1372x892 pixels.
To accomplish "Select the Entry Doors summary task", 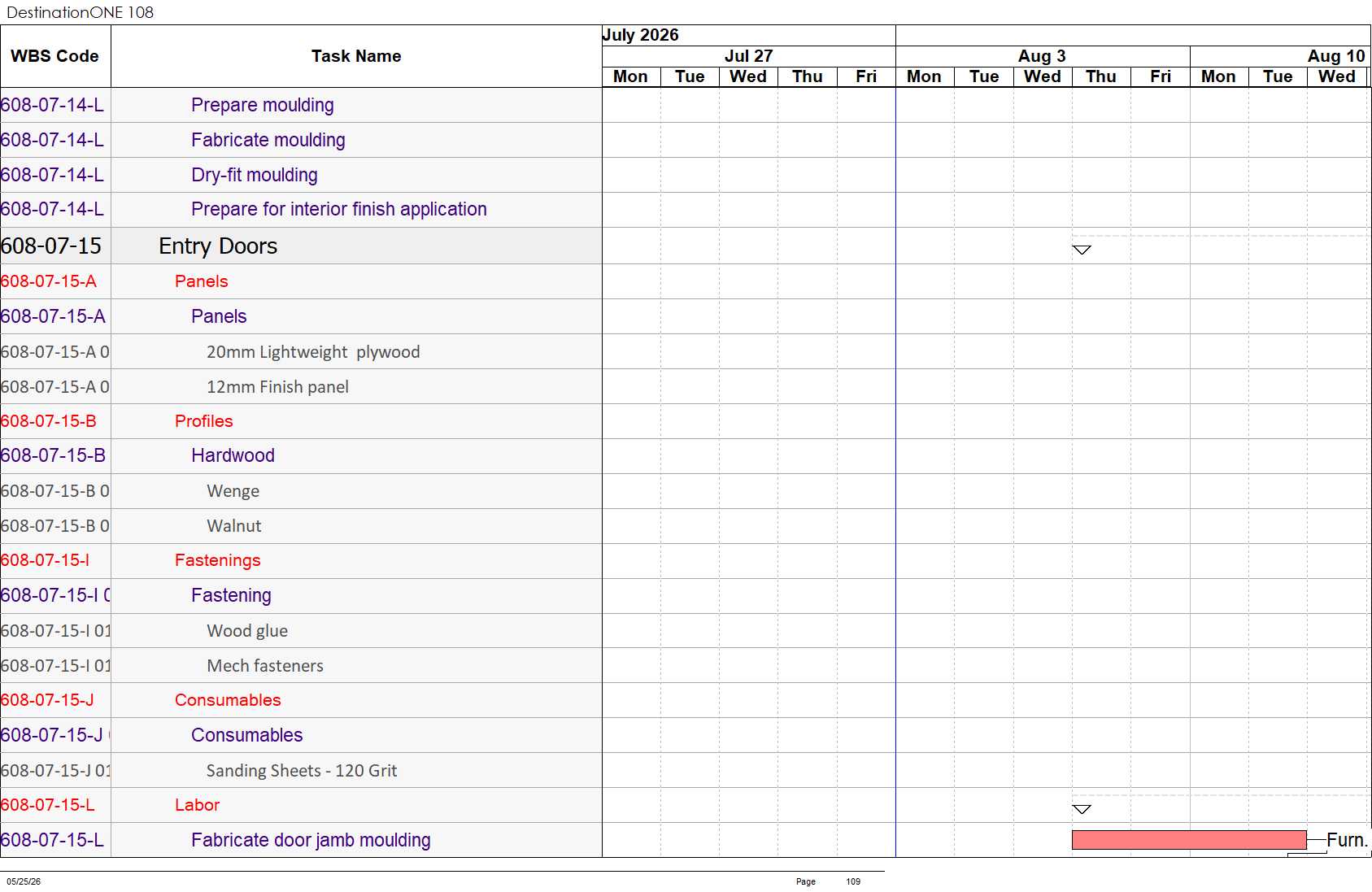I will [218, 246].
